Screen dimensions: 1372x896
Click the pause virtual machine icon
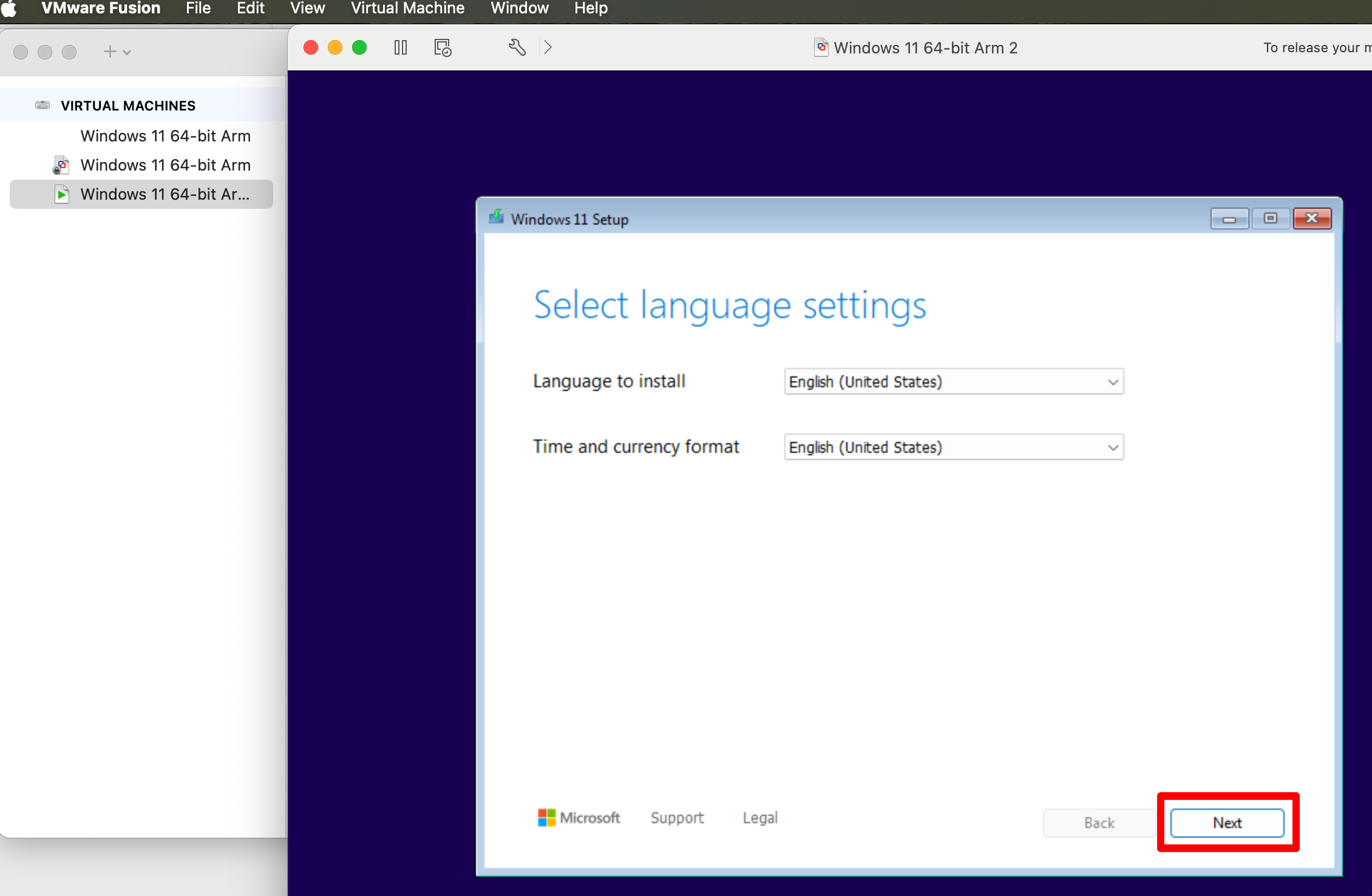coord(401,47)
